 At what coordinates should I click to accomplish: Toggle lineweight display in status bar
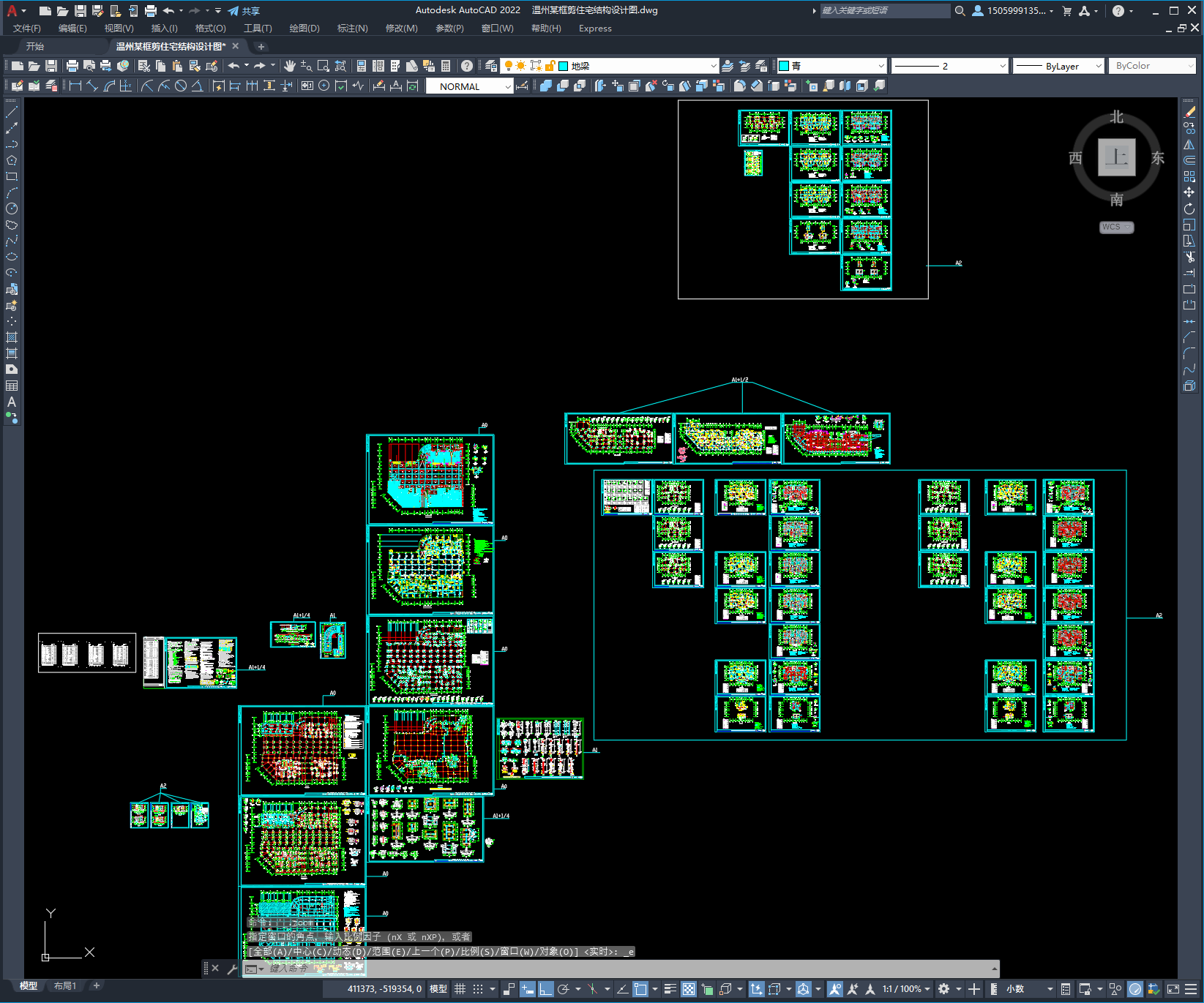click(x=670, y=989)
